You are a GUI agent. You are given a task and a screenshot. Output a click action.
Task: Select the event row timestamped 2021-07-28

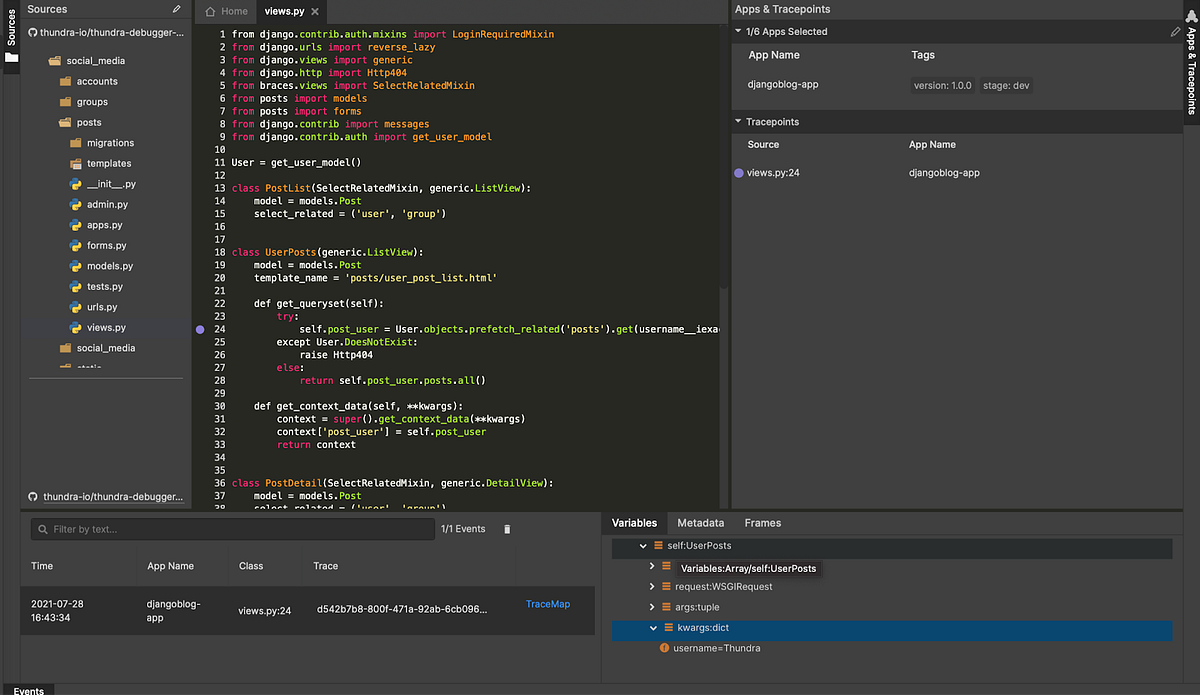[308, 611]
